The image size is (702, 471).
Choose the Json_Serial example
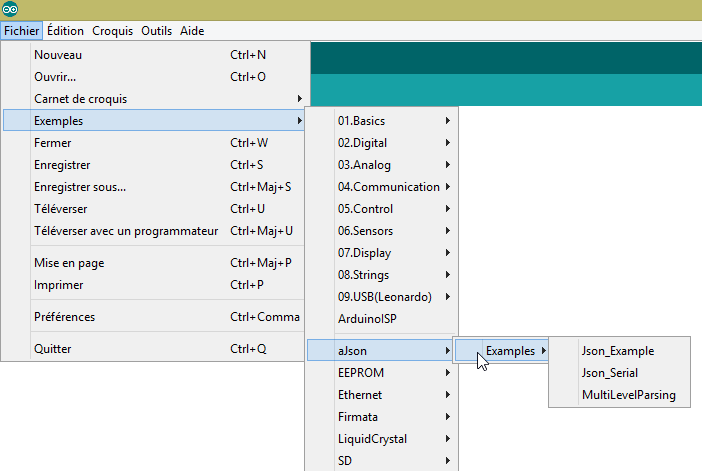click(611, 373)
